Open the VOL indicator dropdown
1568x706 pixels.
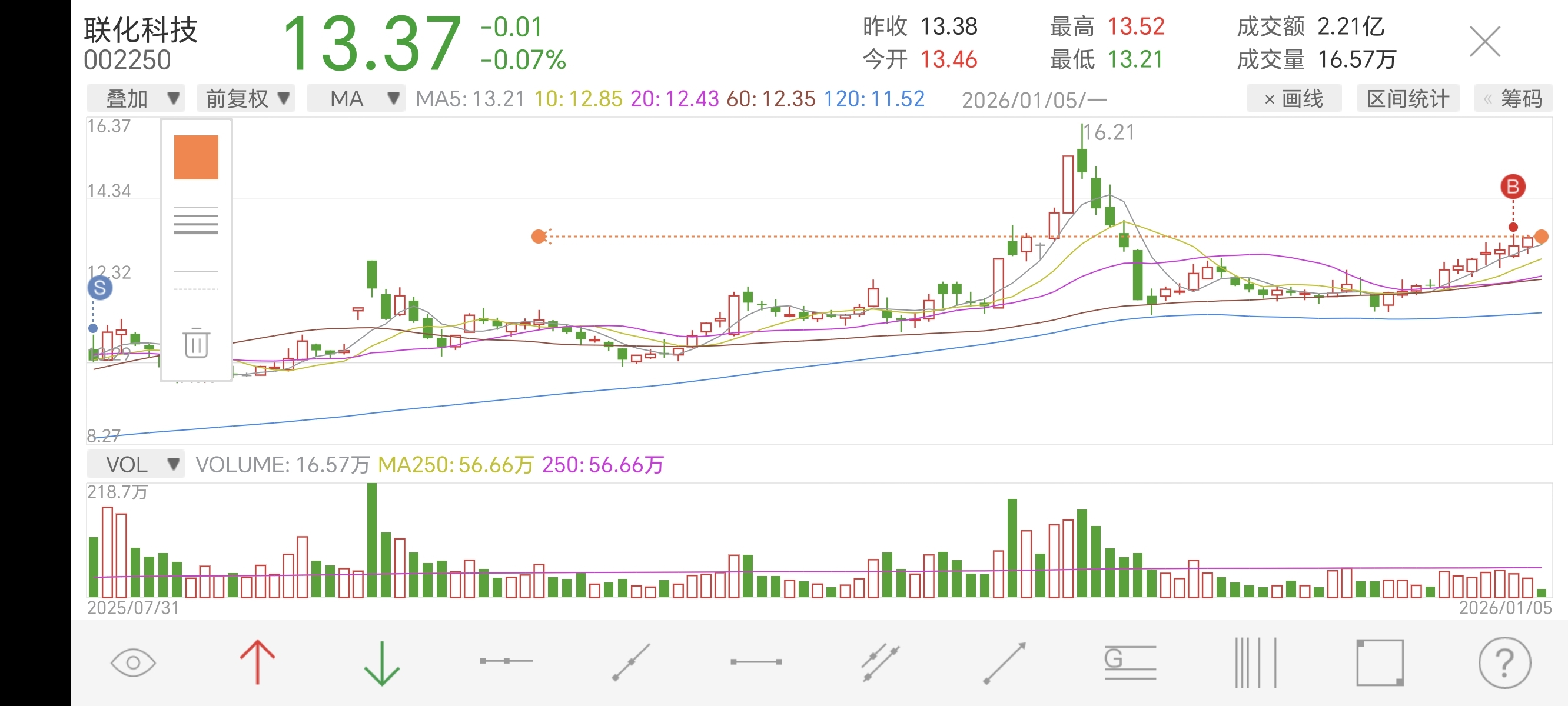coord(136,464)
